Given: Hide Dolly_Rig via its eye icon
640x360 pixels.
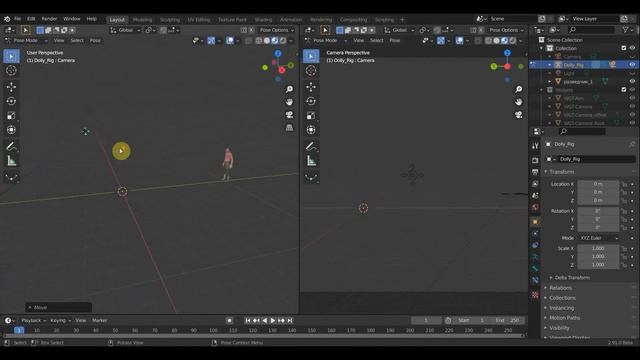Looking at the screenshot, I should [x=632, y=64].
